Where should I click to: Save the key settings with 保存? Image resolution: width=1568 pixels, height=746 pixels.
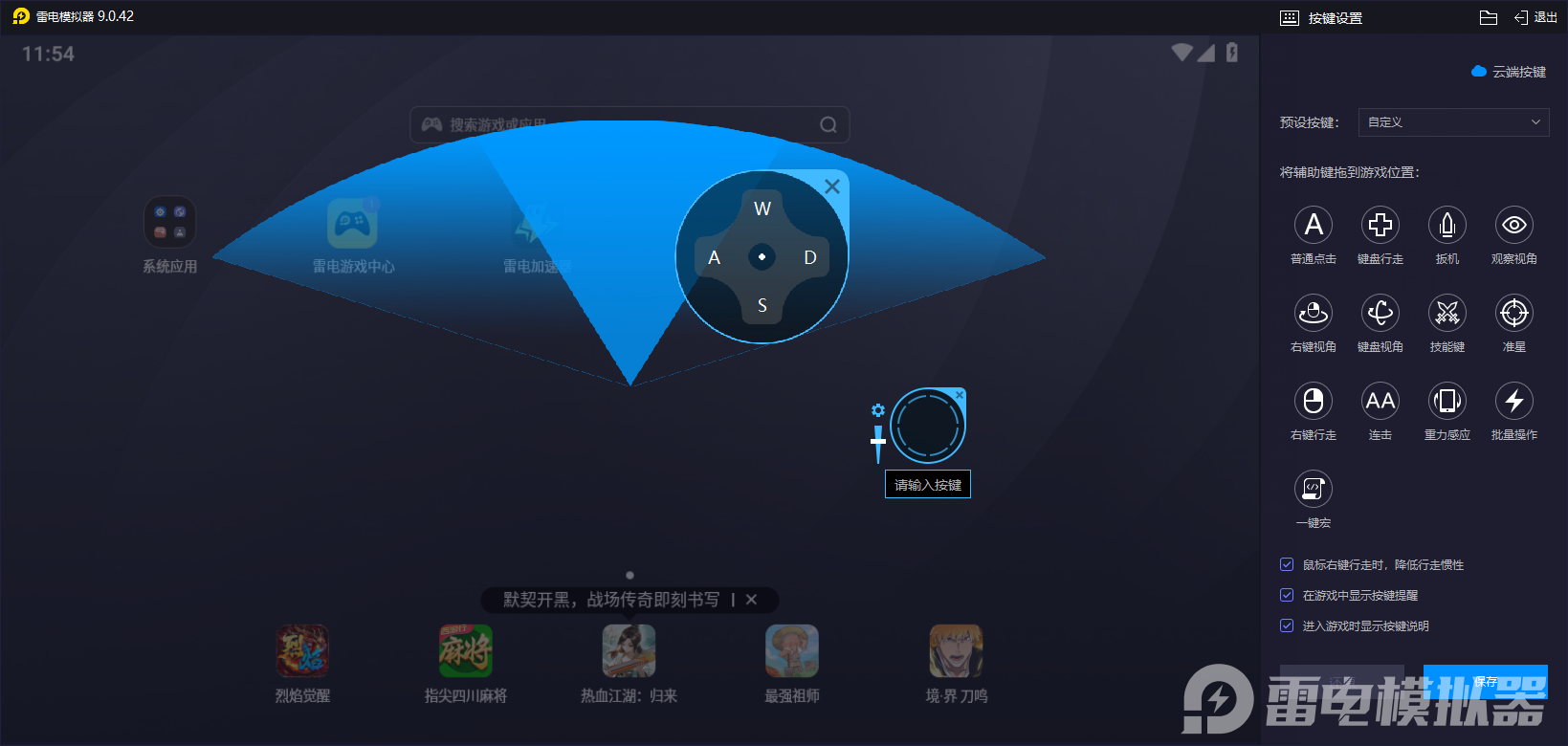(x=1486, y=681)
